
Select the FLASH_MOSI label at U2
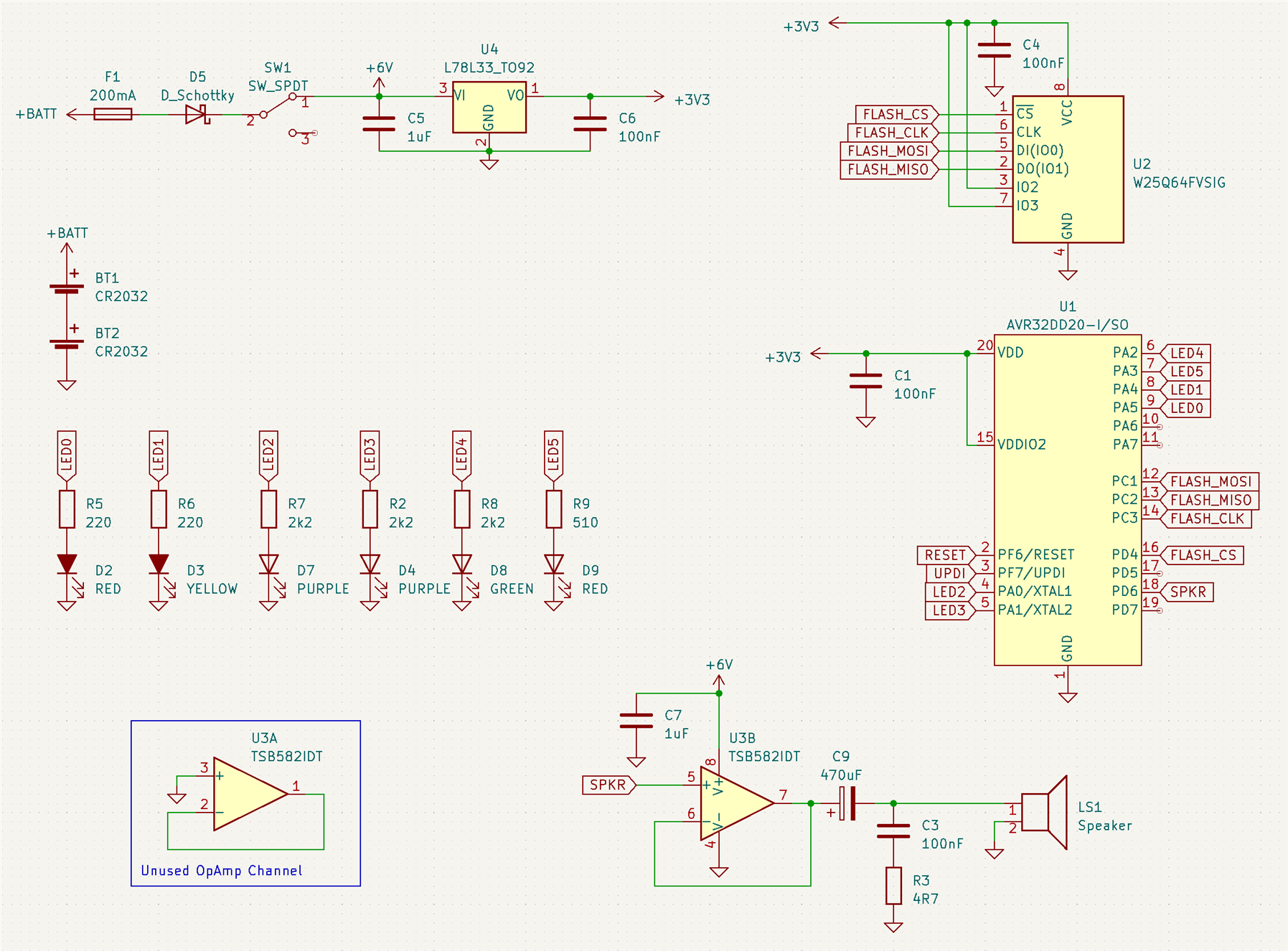point(890,151)
